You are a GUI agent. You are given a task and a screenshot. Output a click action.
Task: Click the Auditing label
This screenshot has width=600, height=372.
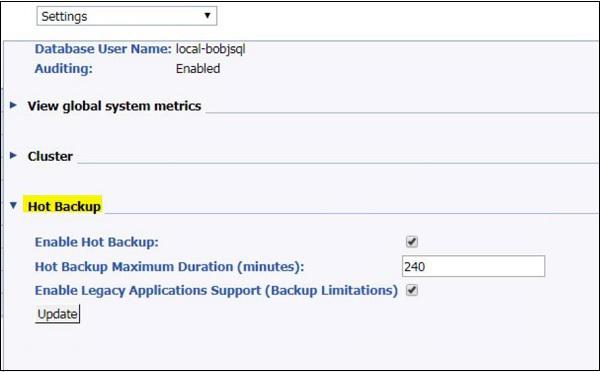pyautogui.click(x=64, y=69)
